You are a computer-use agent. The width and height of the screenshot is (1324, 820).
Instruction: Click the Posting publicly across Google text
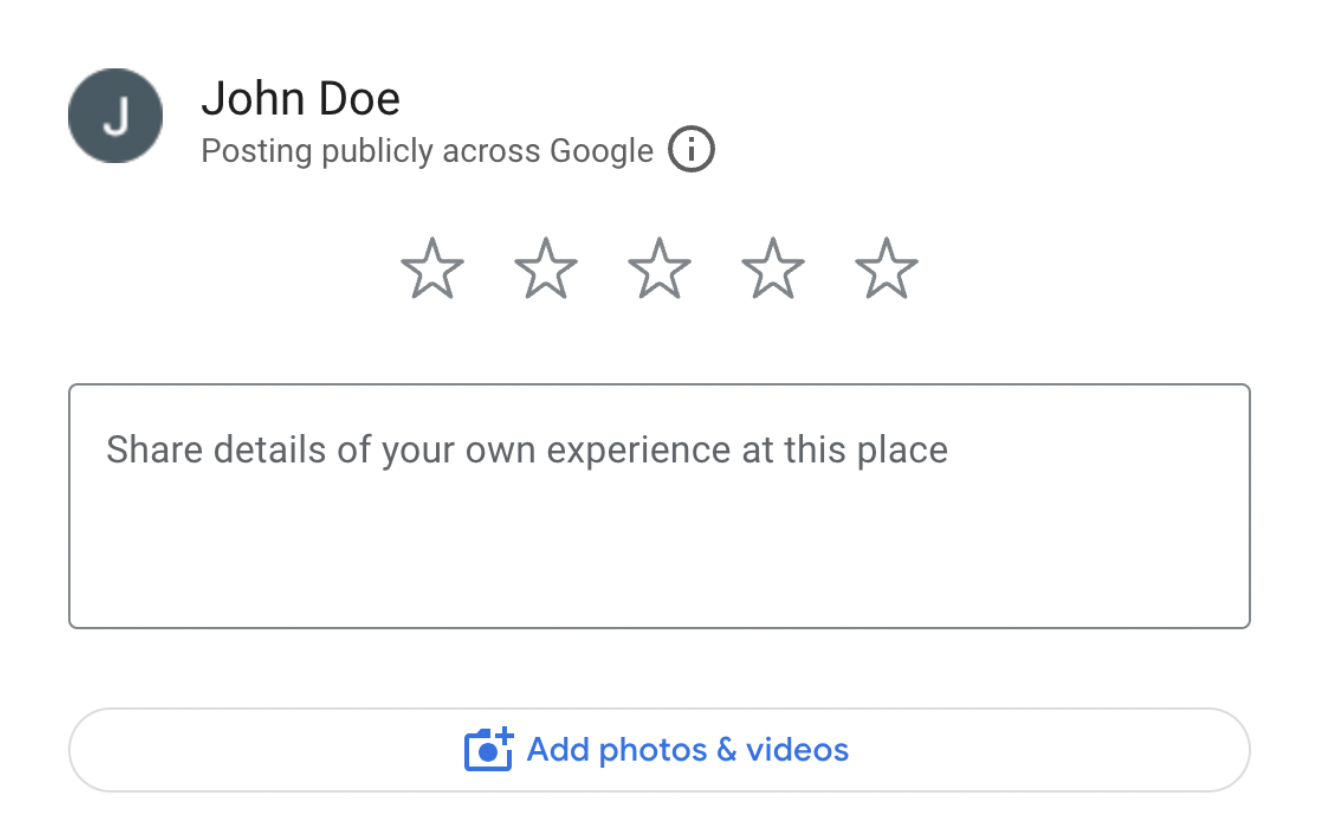[x=427, y=151]
